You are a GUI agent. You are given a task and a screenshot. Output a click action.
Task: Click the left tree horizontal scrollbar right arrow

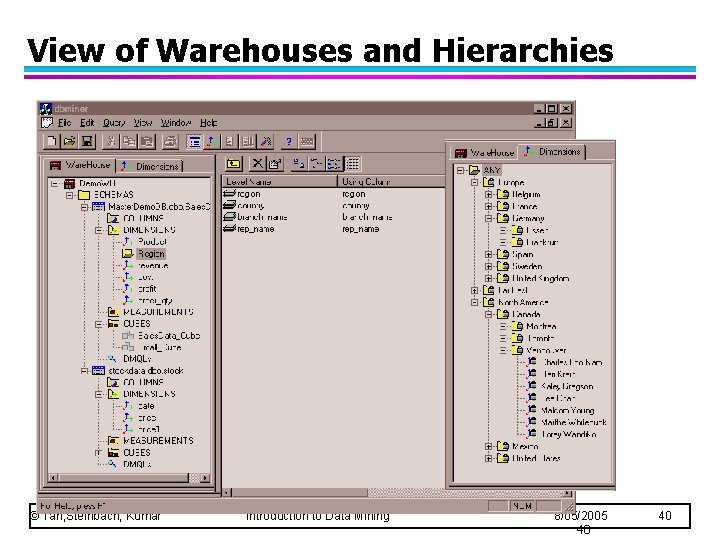click(205, 478)
